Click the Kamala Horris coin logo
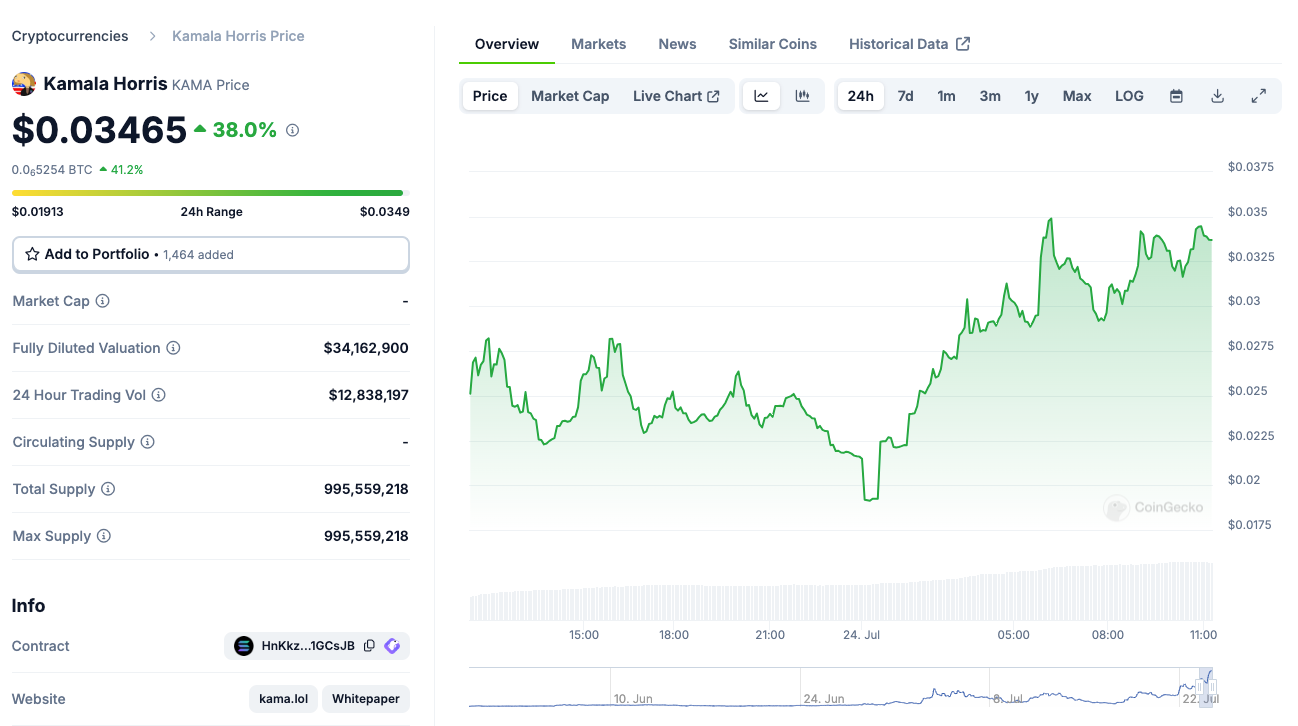The height and width of the screenshot is (726, 1298). 24,84
